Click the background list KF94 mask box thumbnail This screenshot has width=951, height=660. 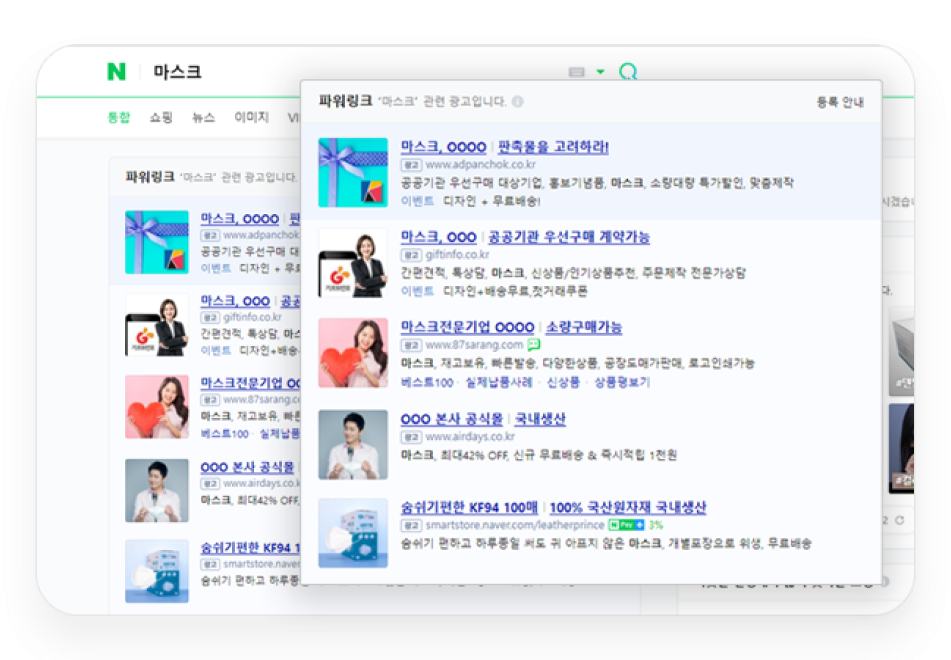[156, 571]
